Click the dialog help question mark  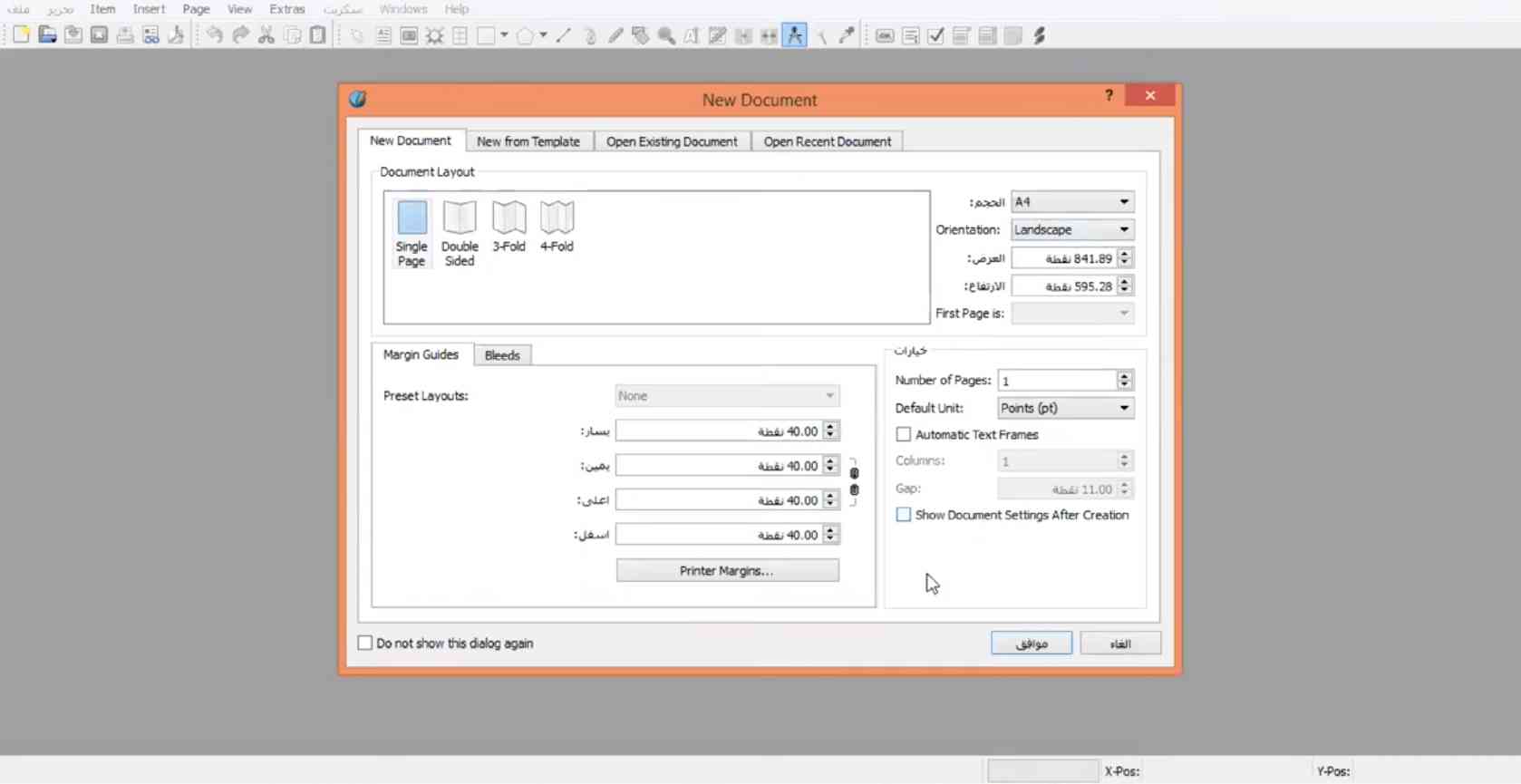(x=1109, y=95)
